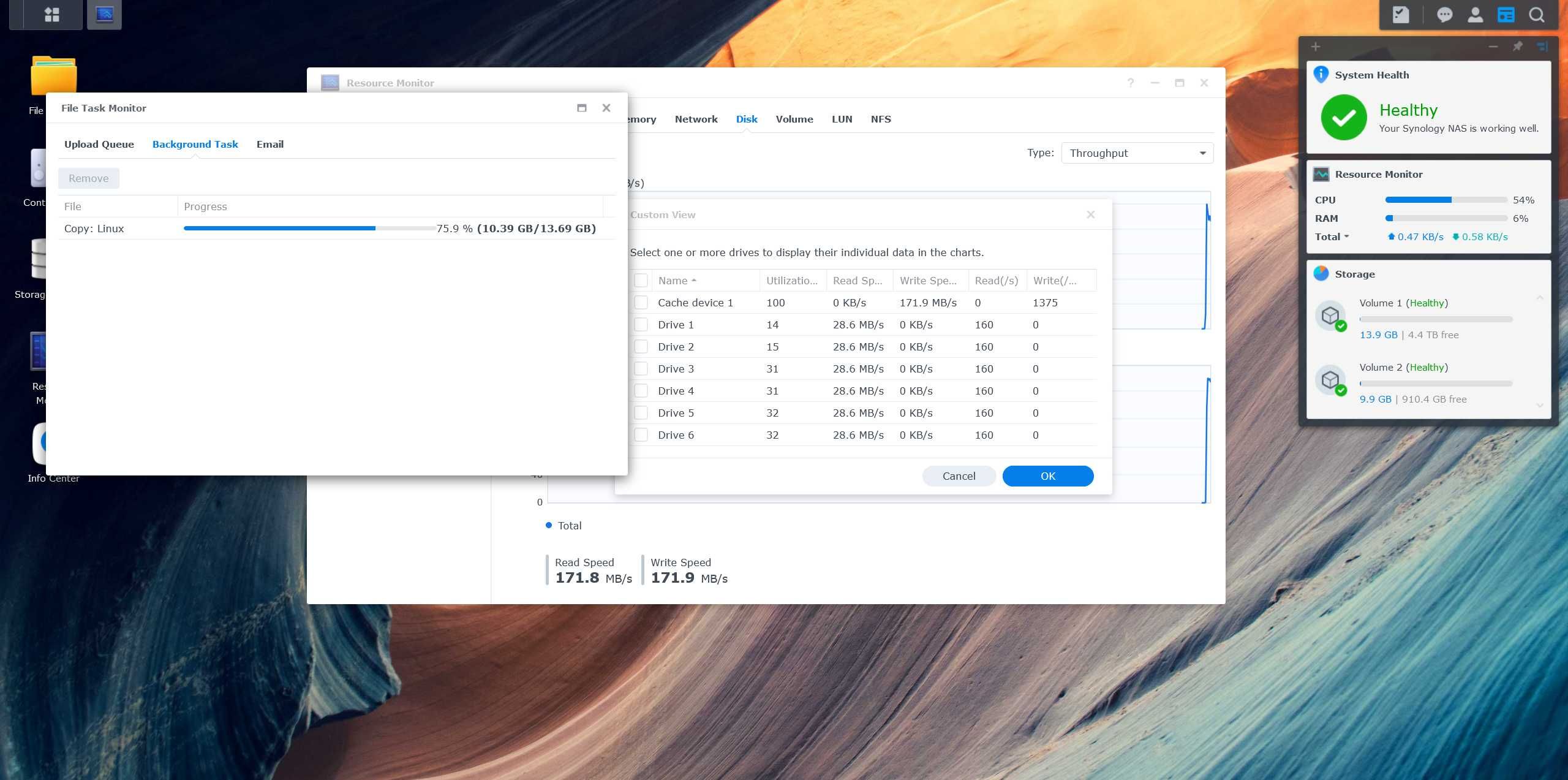Click the Disk tab in Resource Monitor

pos(747,118)
